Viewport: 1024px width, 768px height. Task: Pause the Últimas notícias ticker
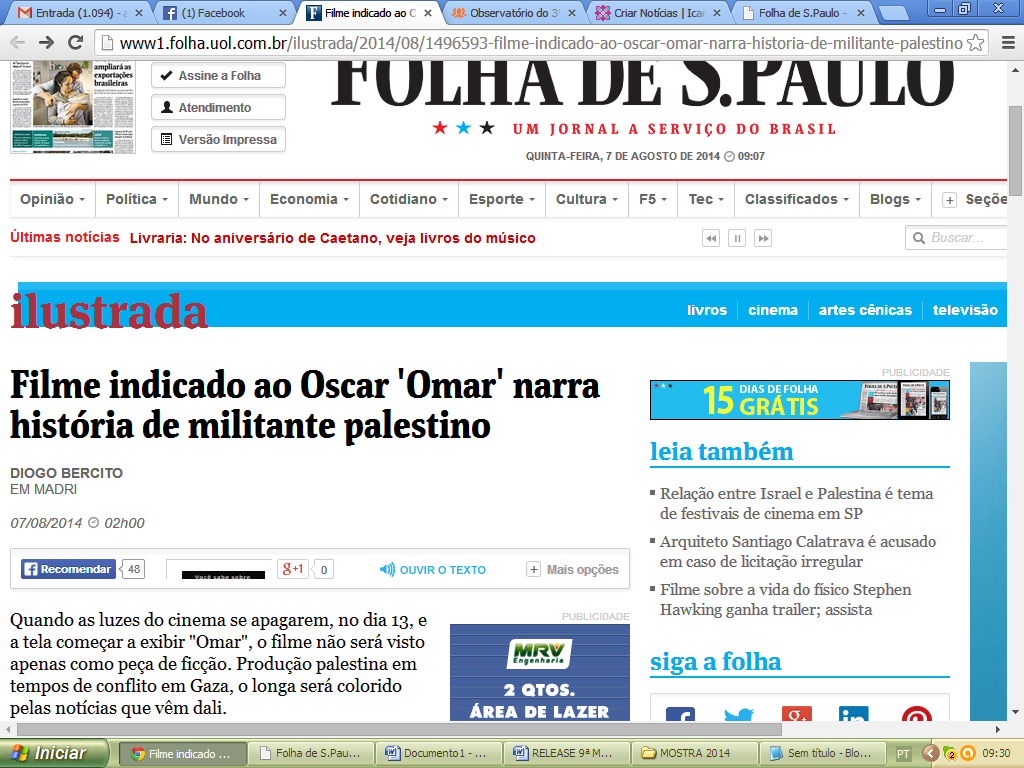click(737, 238)
